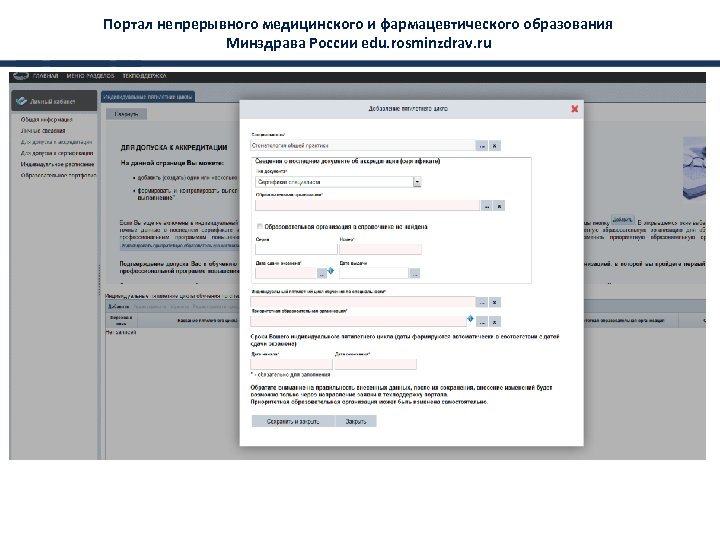Click the exam date input field

click(286, 273)
